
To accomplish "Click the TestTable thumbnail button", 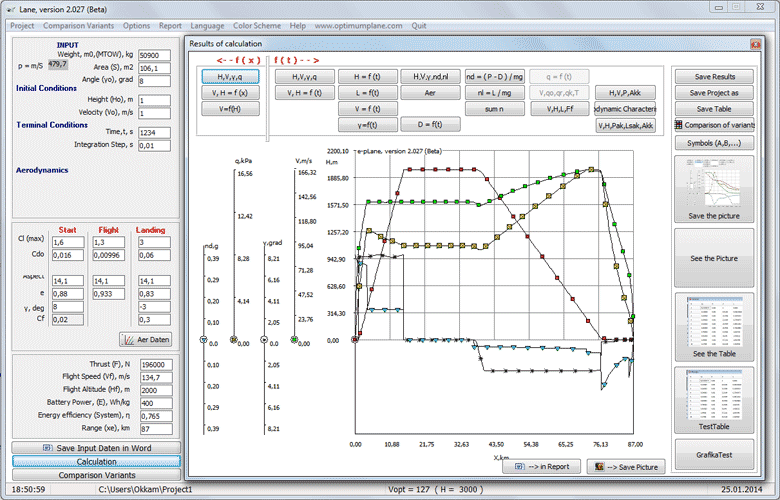I will (x=714, y=399).
